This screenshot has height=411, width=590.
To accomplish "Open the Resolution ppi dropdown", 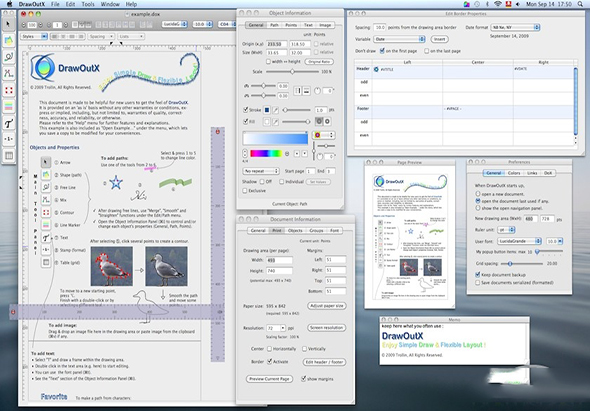I will point(276,328).
